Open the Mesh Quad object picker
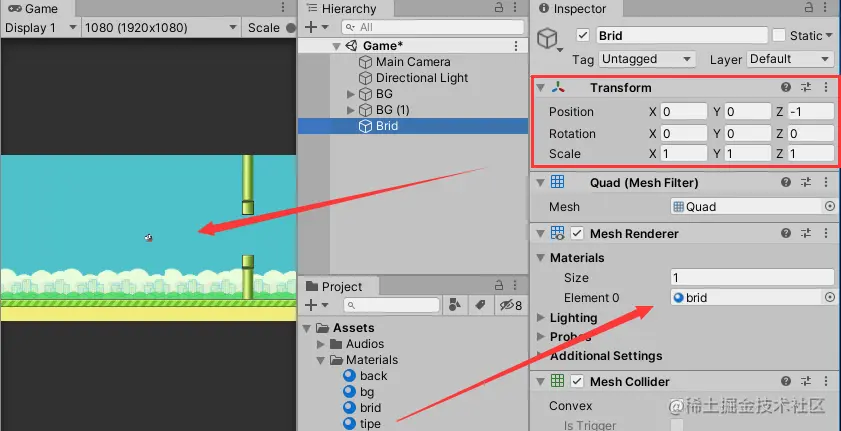 (830, 206)
